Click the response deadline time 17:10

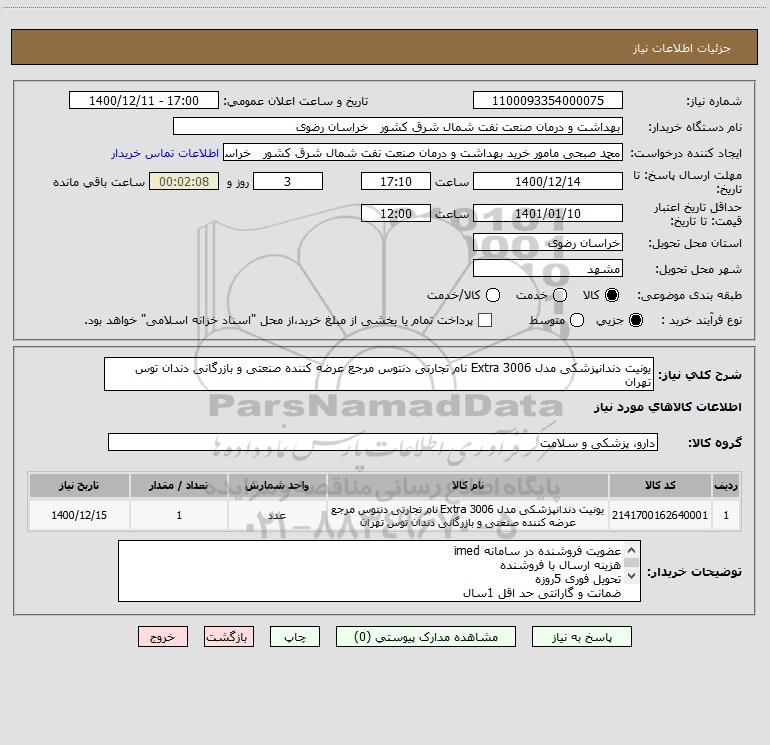click(396, 181)
